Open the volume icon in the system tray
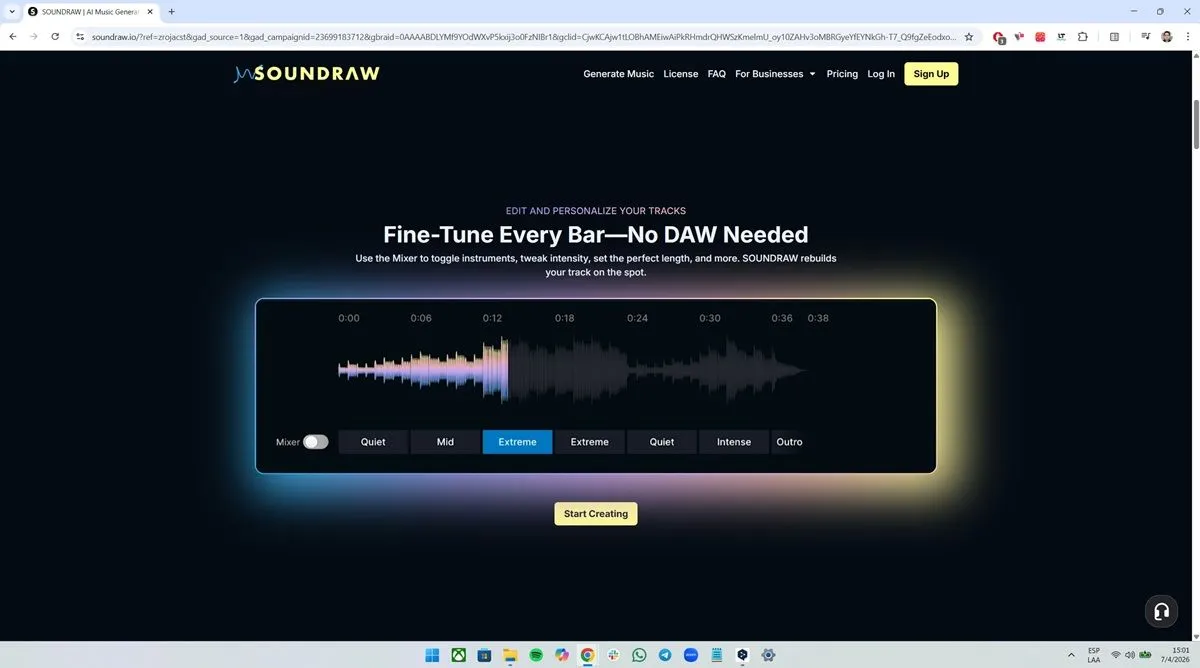The image size is (1200, 668). tap(1130, 655)
